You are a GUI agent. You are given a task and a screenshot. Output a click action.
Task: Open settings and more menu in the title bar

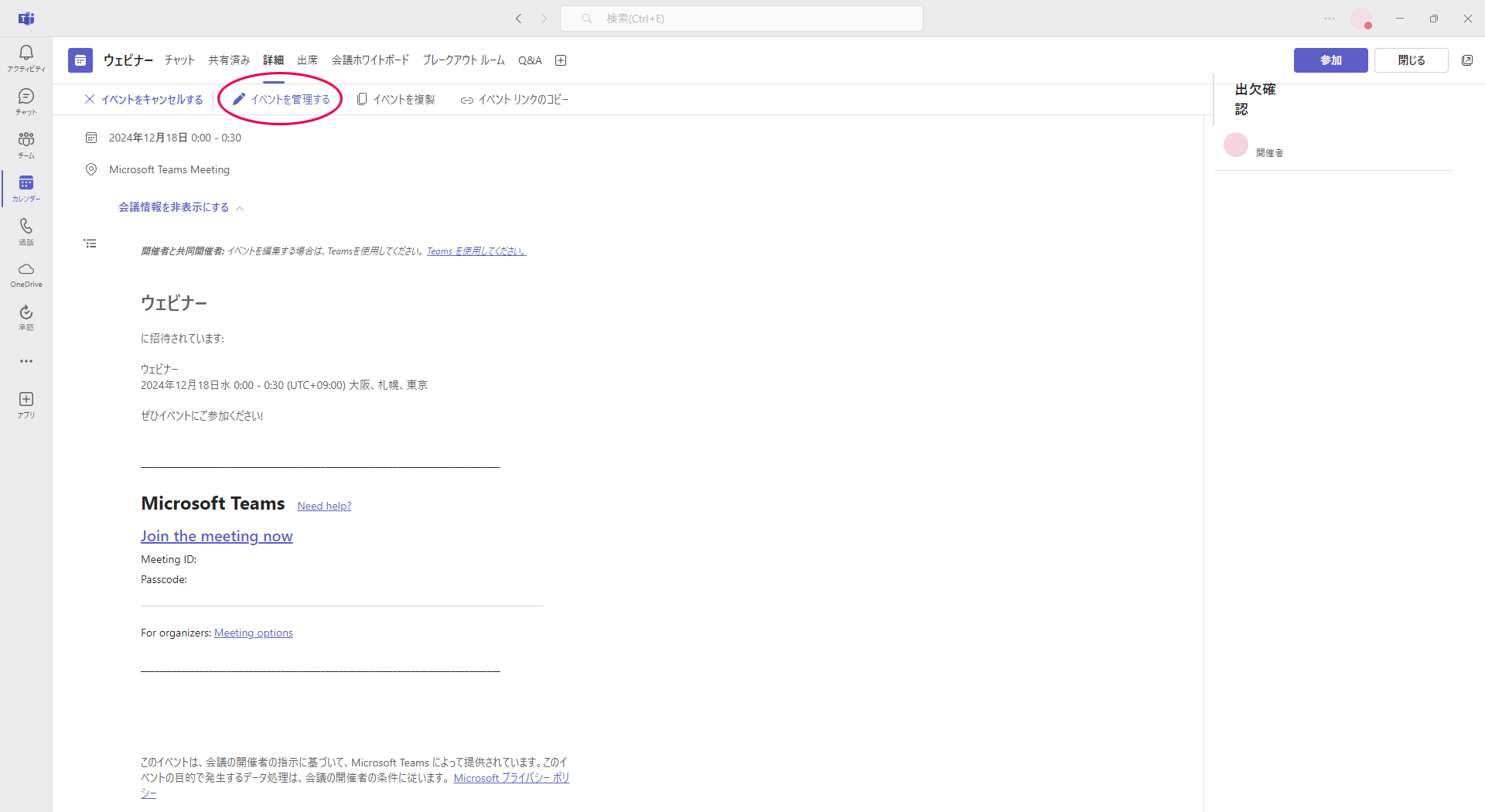(x=1330, y=19)
